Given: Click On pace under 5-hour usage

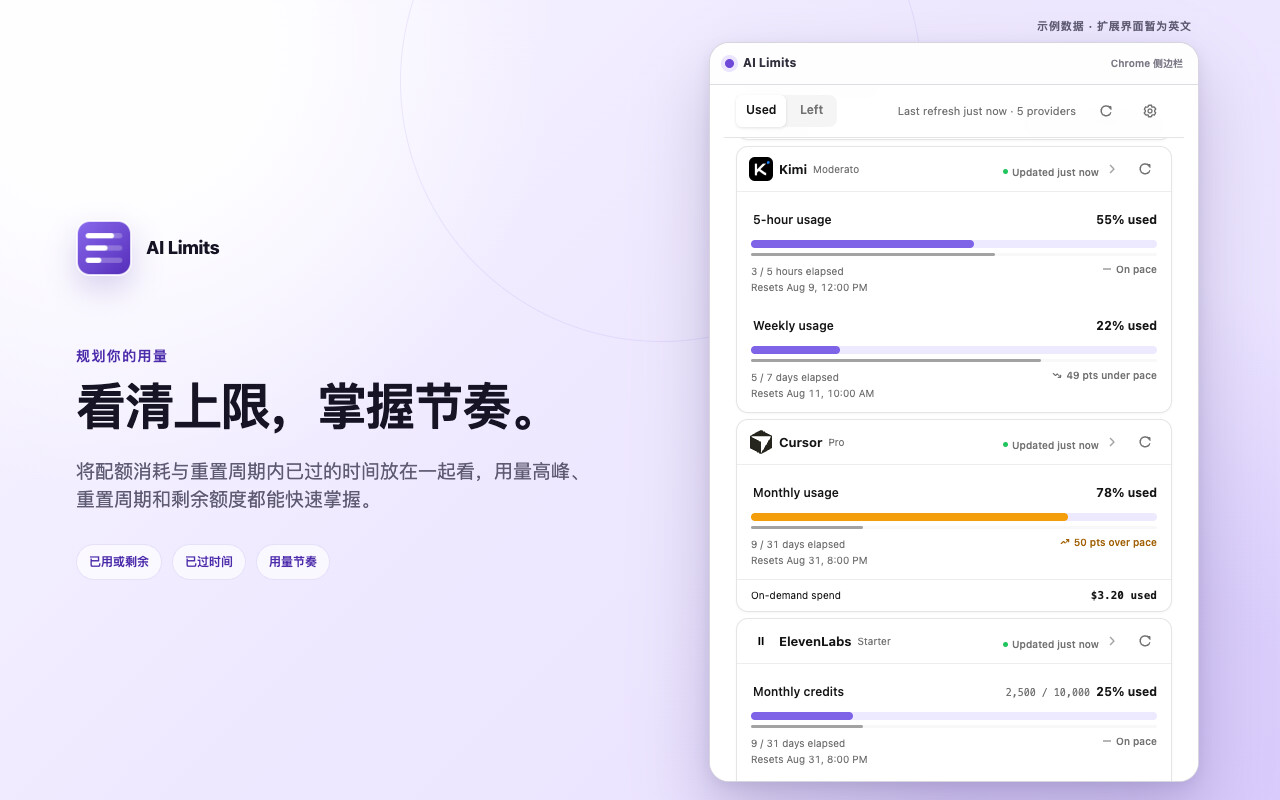Looking at the screenshot, I should coord(1136,270).
